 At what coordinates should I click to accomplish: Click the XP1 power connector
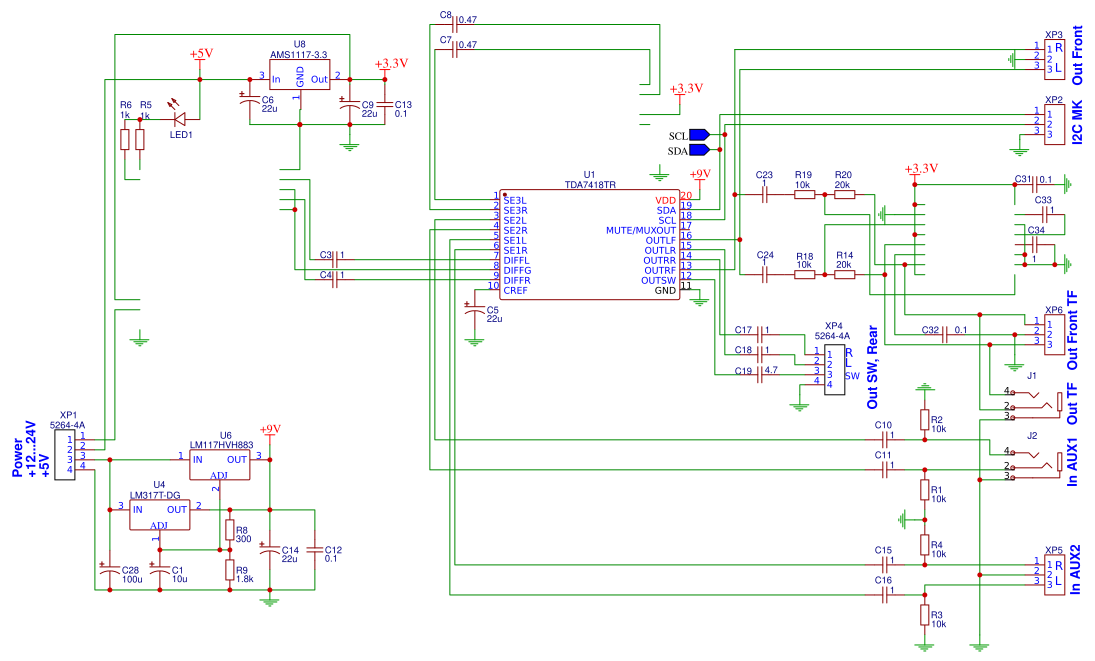coord(65,454)
